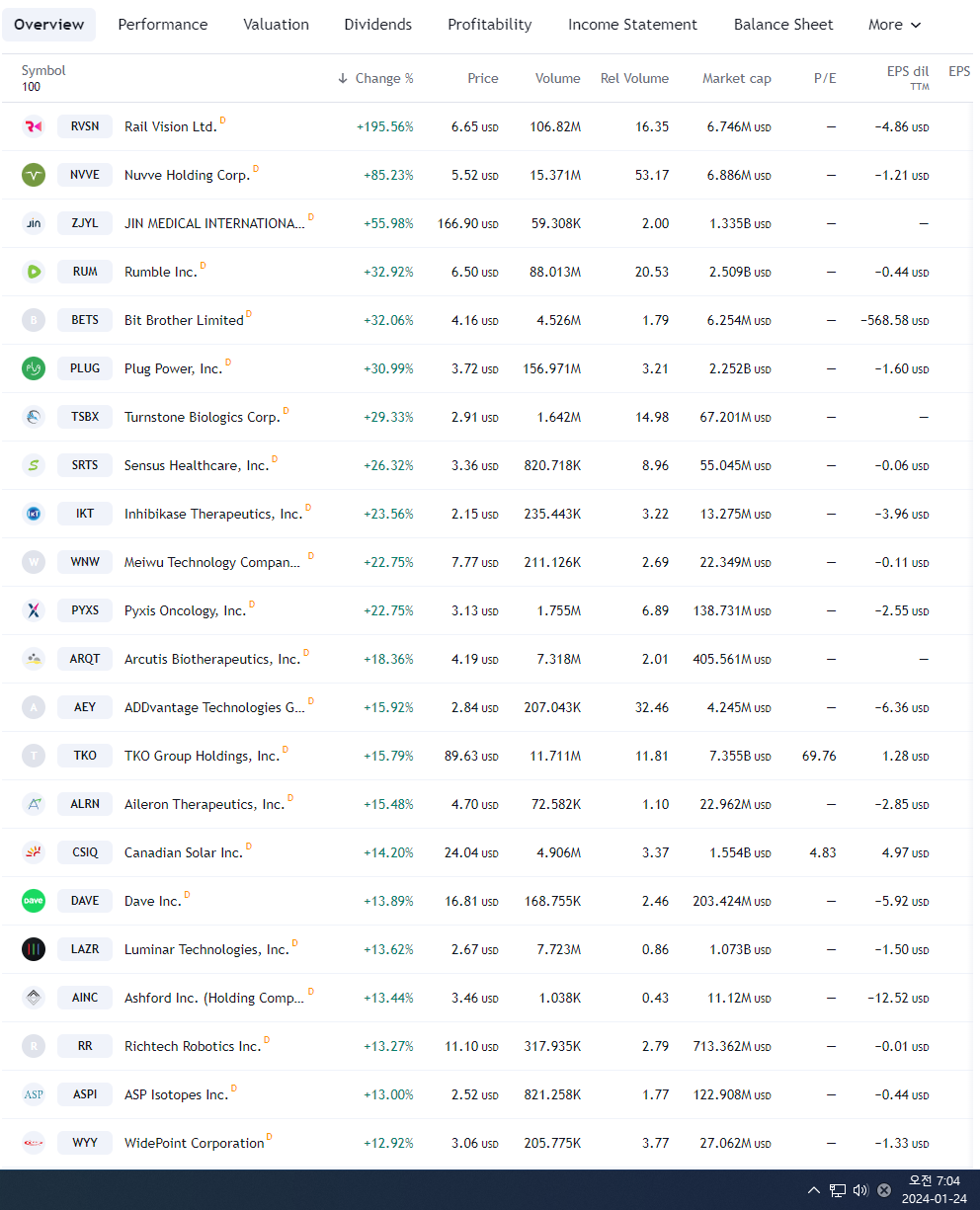Click the Turnstone Biologics logo icon

click(x=34, y=417)
